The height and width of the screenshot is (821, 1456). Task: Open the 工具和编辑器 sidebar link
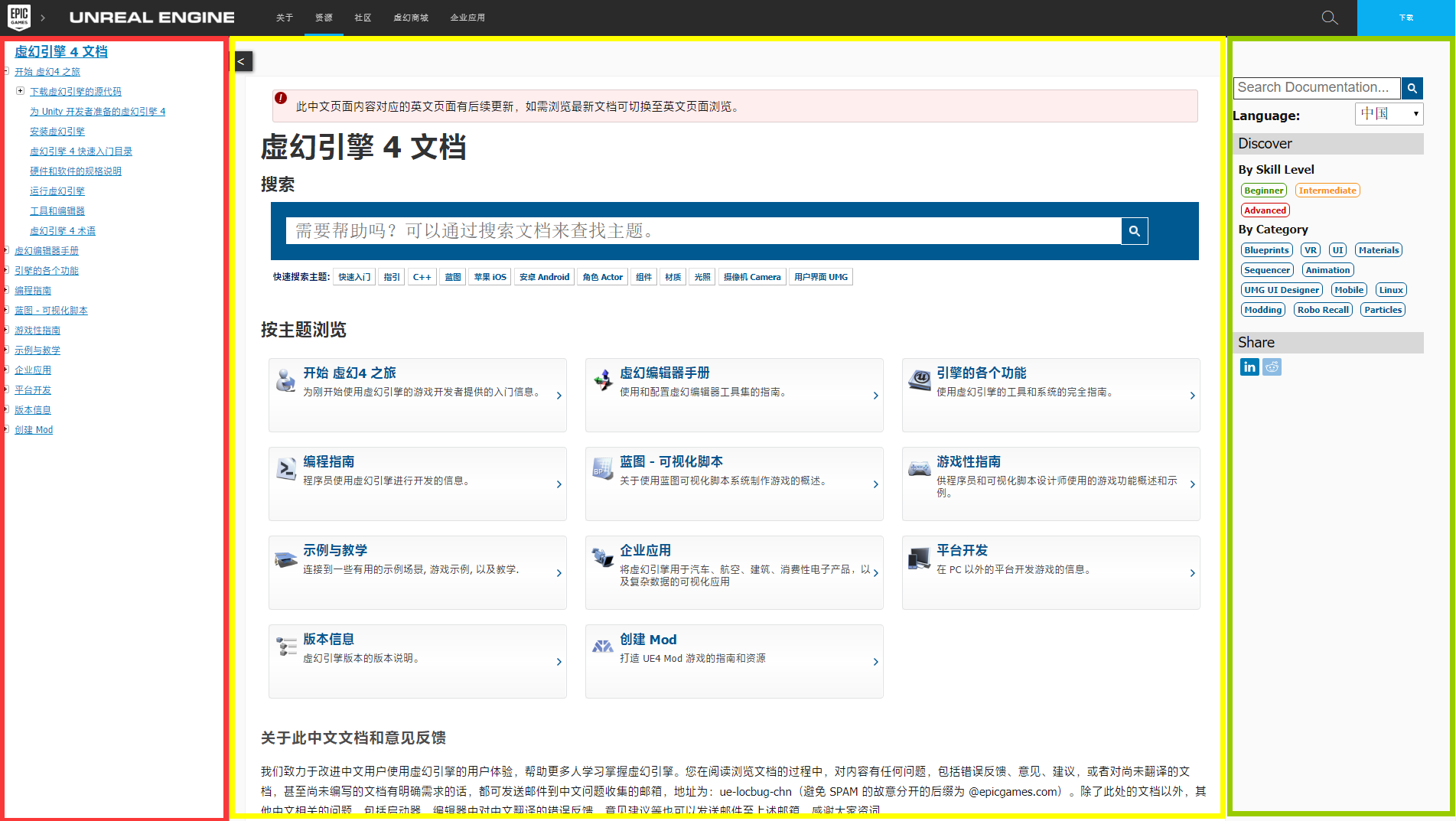[x=57, y=211]
